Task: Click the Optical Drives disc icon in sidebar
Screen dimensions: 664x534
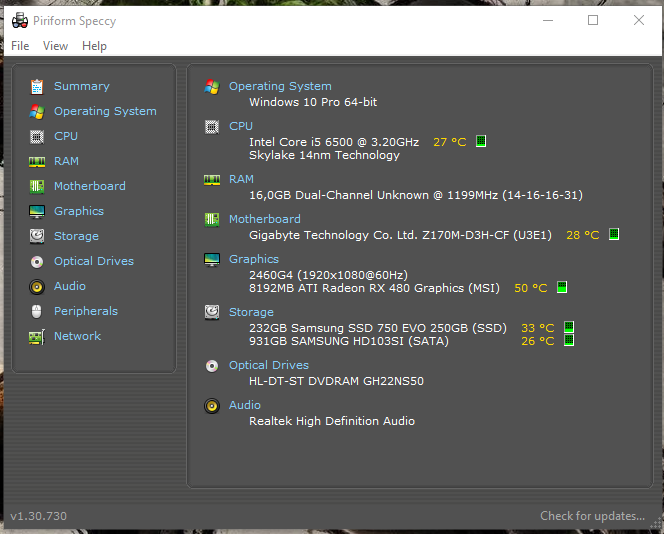Action: click(37, 262)
